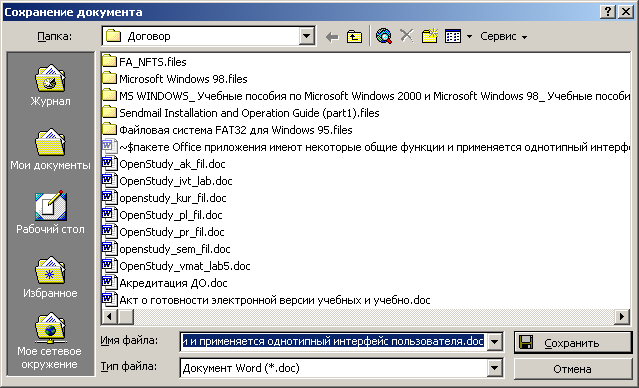Open Мое сетевое окружение
639x388 pixels.
click(50, 341)
